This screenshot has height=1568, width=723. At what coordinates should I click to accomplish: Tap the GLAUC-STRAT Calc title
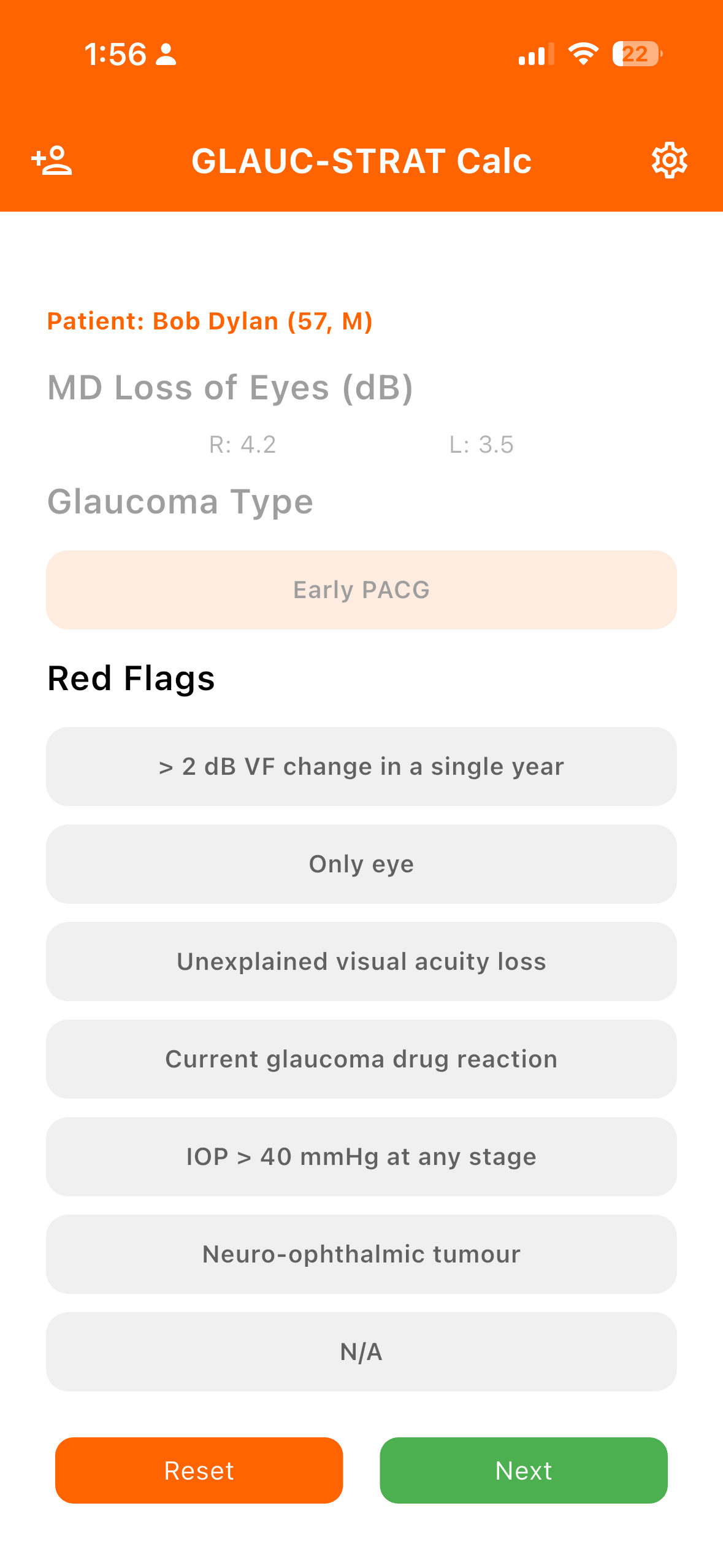coord(361,161)
